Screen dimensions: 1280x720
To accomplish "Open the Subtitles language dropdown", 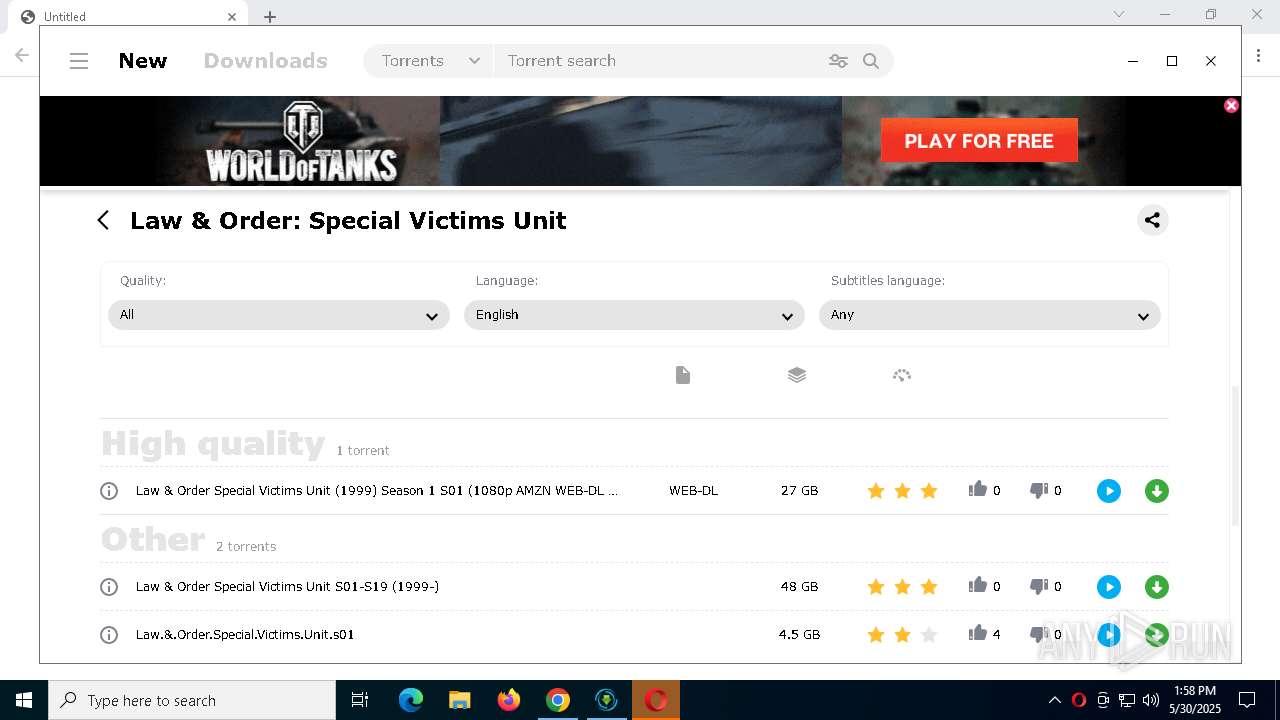I will coord(989,315).
